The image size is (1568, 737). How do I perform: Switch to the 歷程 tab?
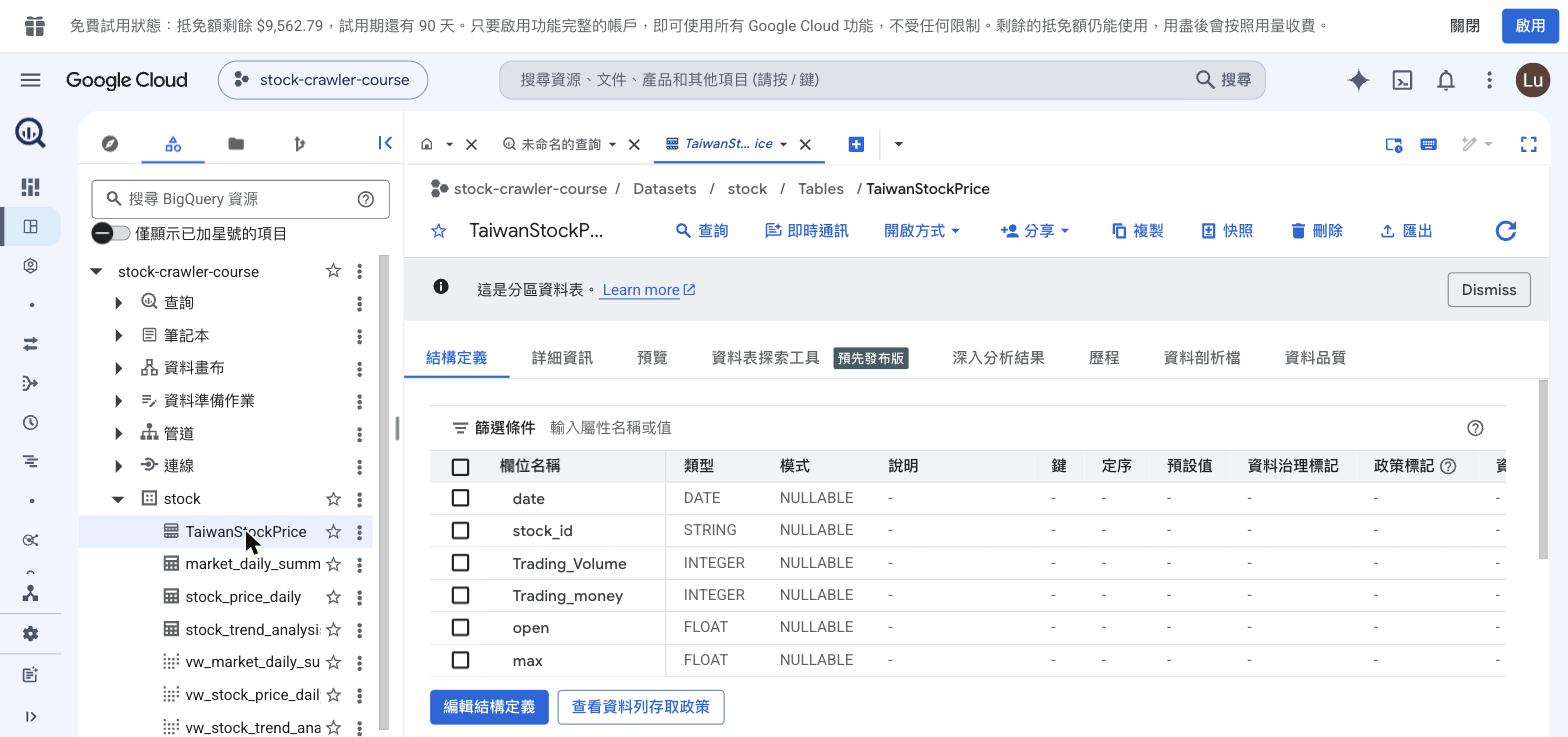[1104, 358]
